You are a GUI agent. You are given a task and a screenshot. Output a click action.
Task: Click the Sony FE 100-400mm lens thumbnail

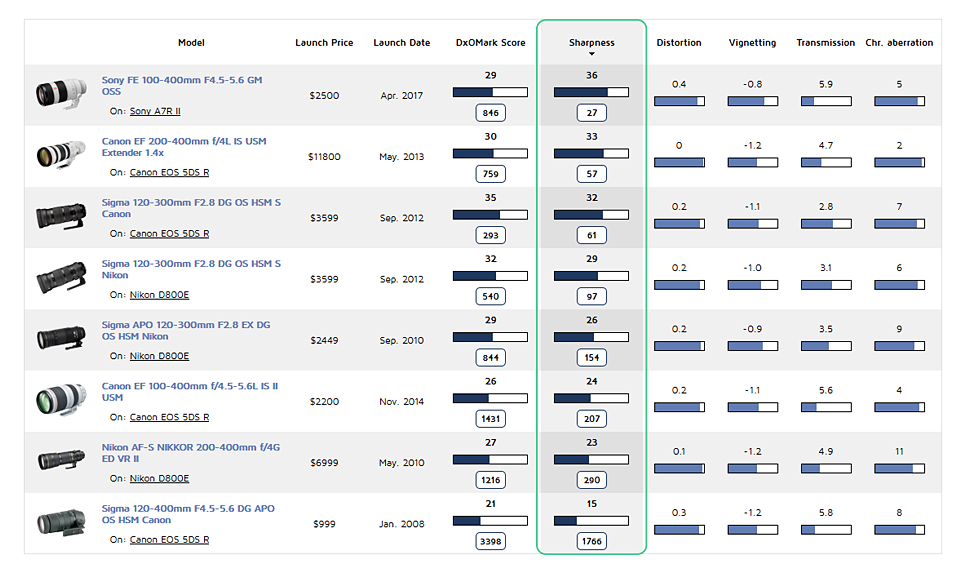(61, 93)
